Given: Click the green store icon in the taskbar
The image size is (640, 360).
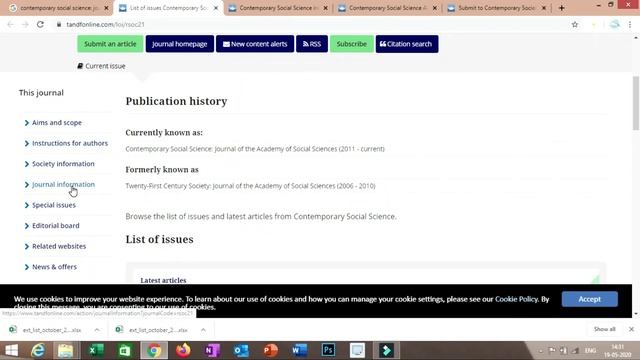Looking at the screenshot, I should point(125,350).
